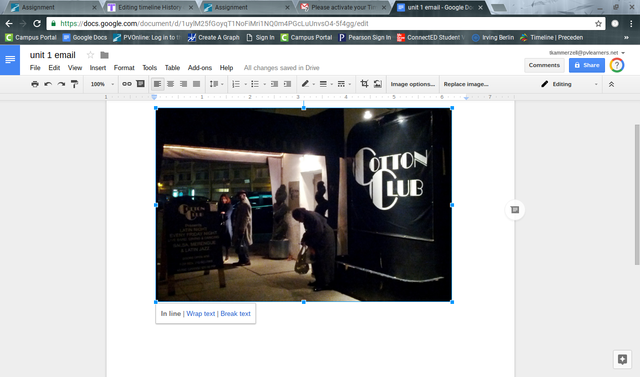Image resolution: width=640 pixels, height=377 pixels.
Task: Open numbered list style dropdown arrow
Action: click(x=246, y=84)
